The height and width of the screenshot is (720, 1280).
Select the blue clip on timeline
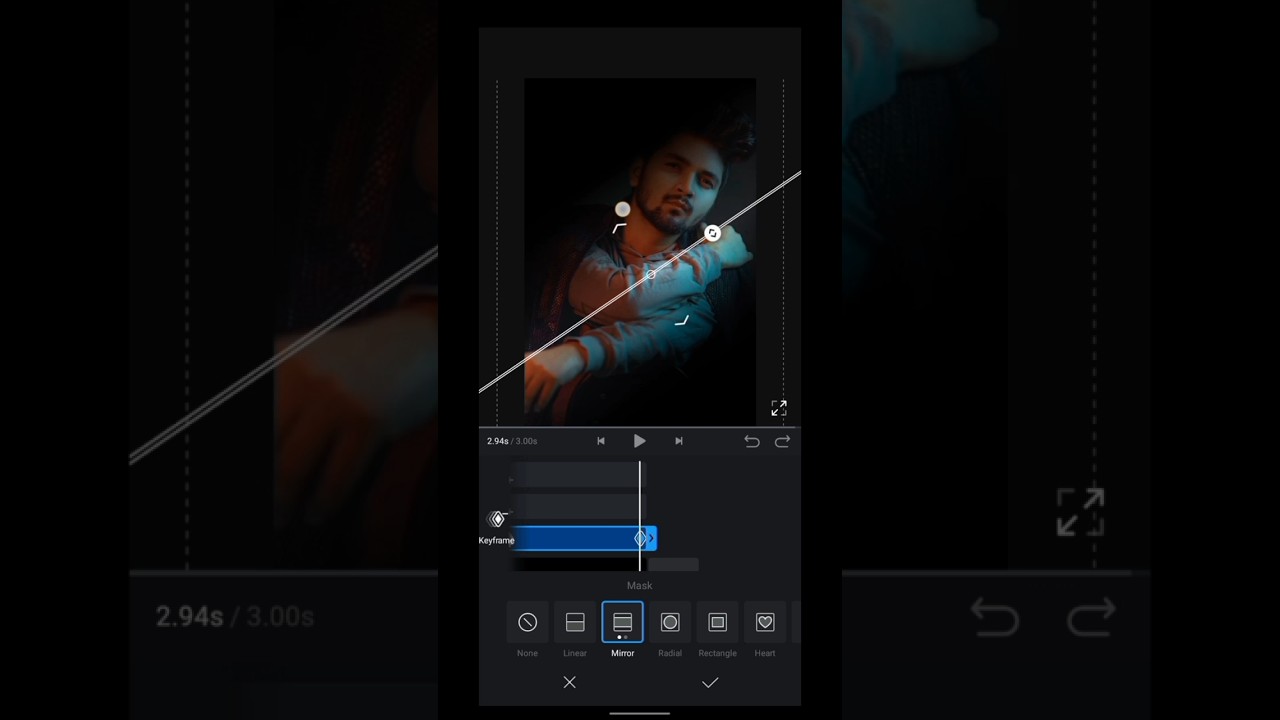point(584,538)
